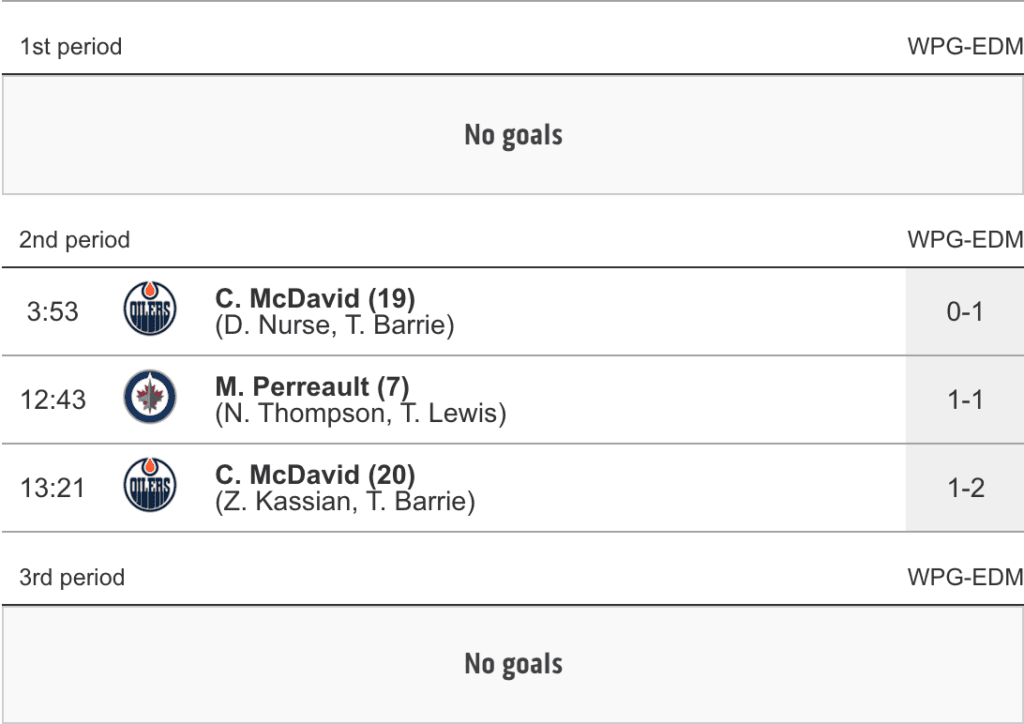Click the 3:53 goal time

[53, 312]
